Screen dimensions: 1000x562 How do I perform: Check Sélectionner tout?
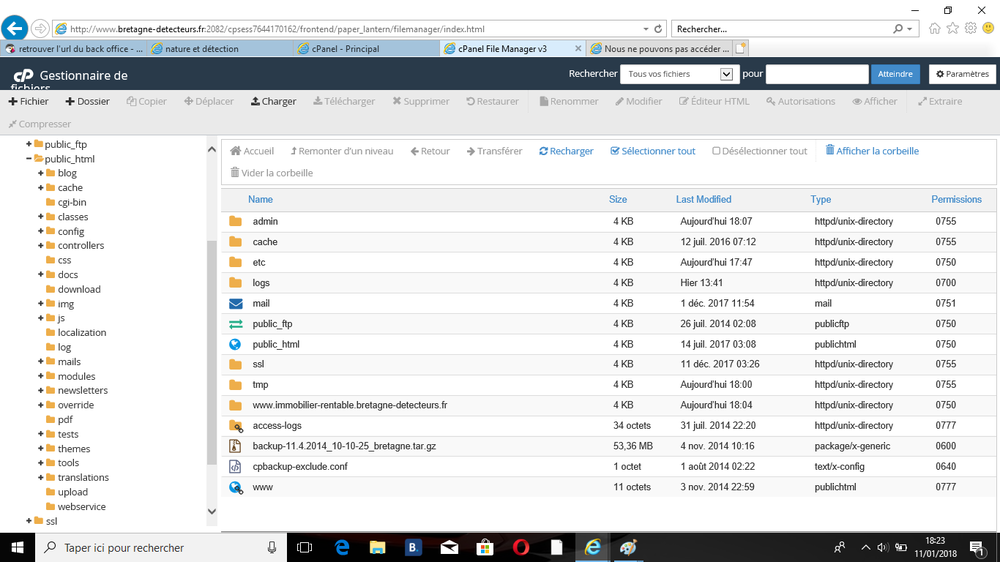tap(652, 151)
